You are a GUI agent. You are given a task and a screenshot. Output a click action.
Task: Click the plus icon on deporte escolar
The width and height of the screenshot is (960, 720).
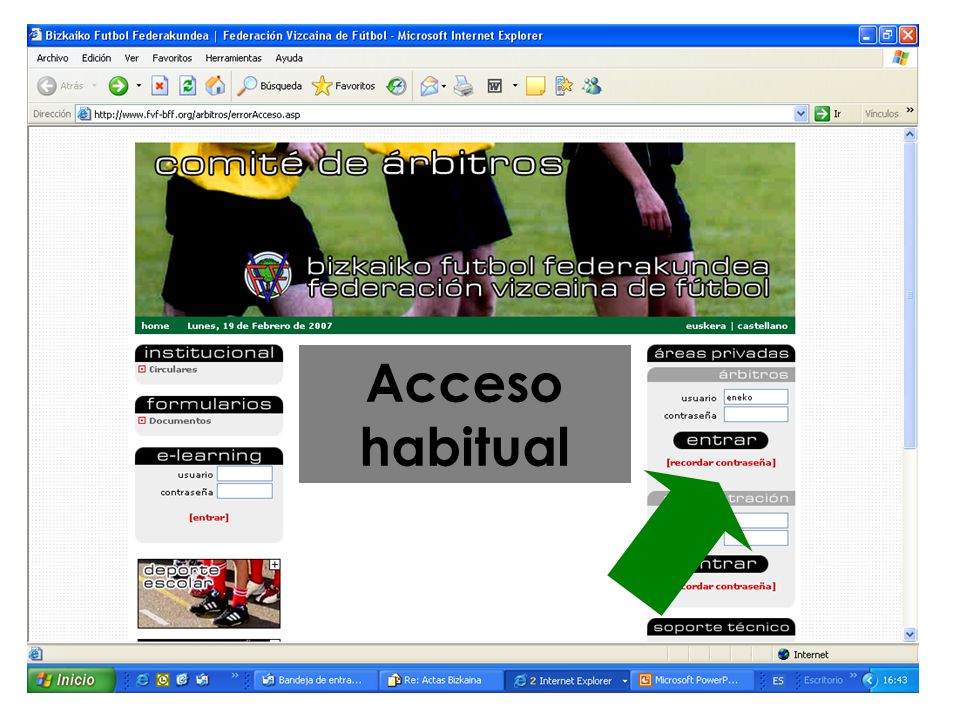(x=274, y=564)
